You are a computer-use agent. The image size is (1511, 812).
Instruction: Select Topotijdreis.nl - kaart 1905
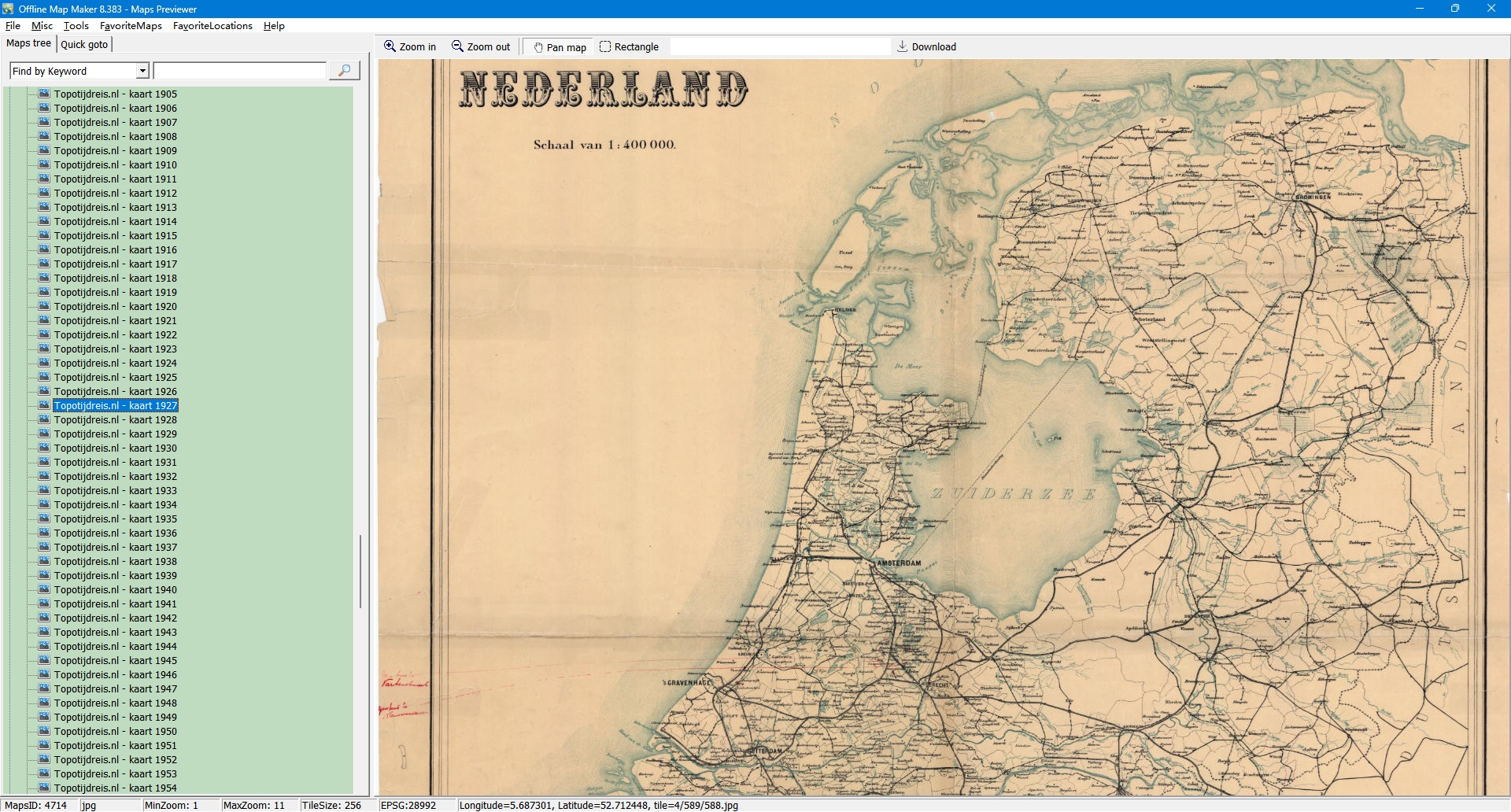115,94
